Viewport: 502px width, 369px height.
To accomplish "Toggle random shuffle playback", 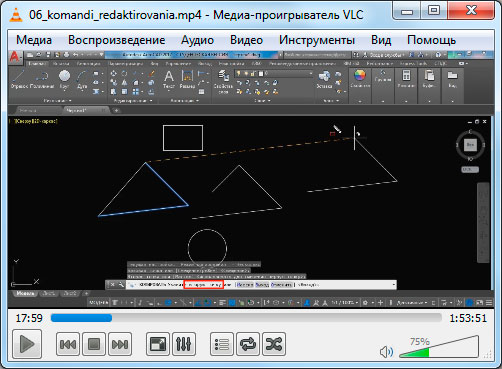I will point(274,344).
